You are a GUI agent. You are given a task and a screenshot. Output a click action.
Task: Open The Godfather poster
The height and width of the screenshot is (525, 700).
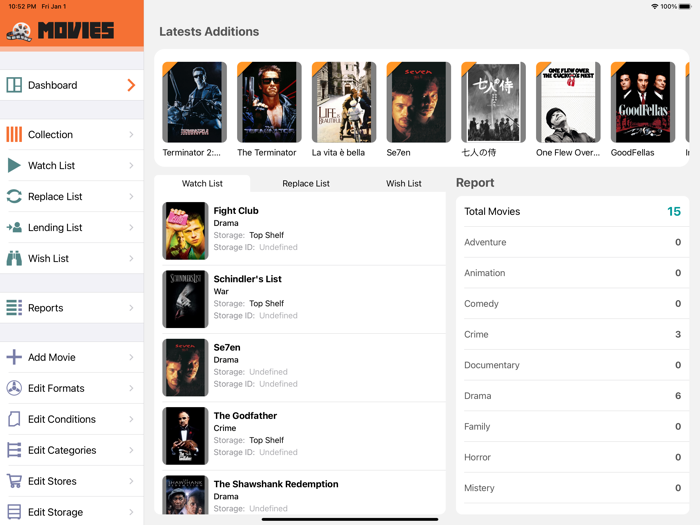click(x=185, y=436)
